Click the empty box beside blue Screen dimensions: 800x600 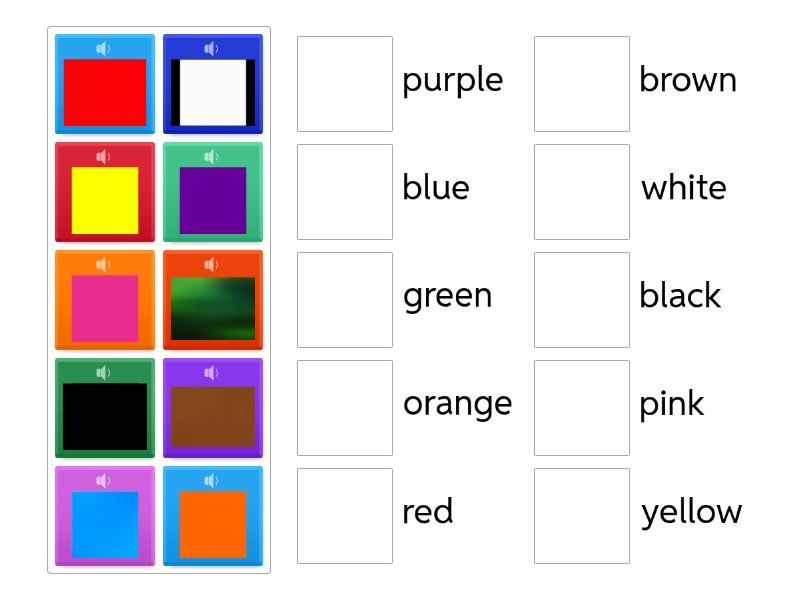pyautogui.click(x=345, y=192)
